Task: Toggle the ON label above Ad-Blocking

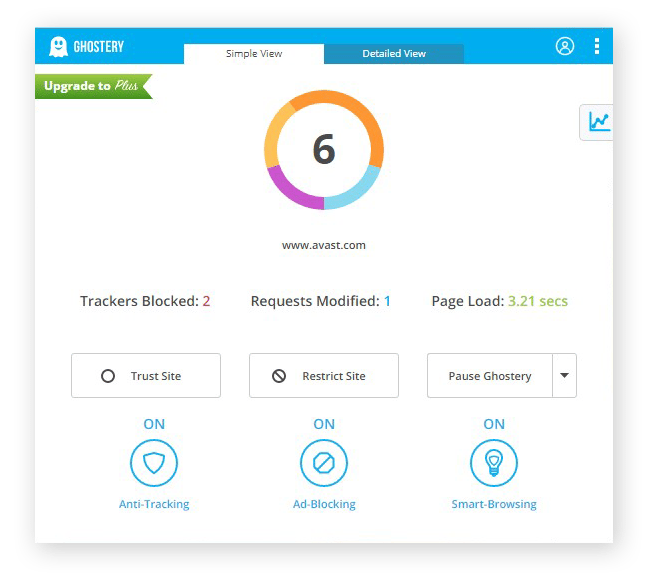Action: (x=324, y=424)
